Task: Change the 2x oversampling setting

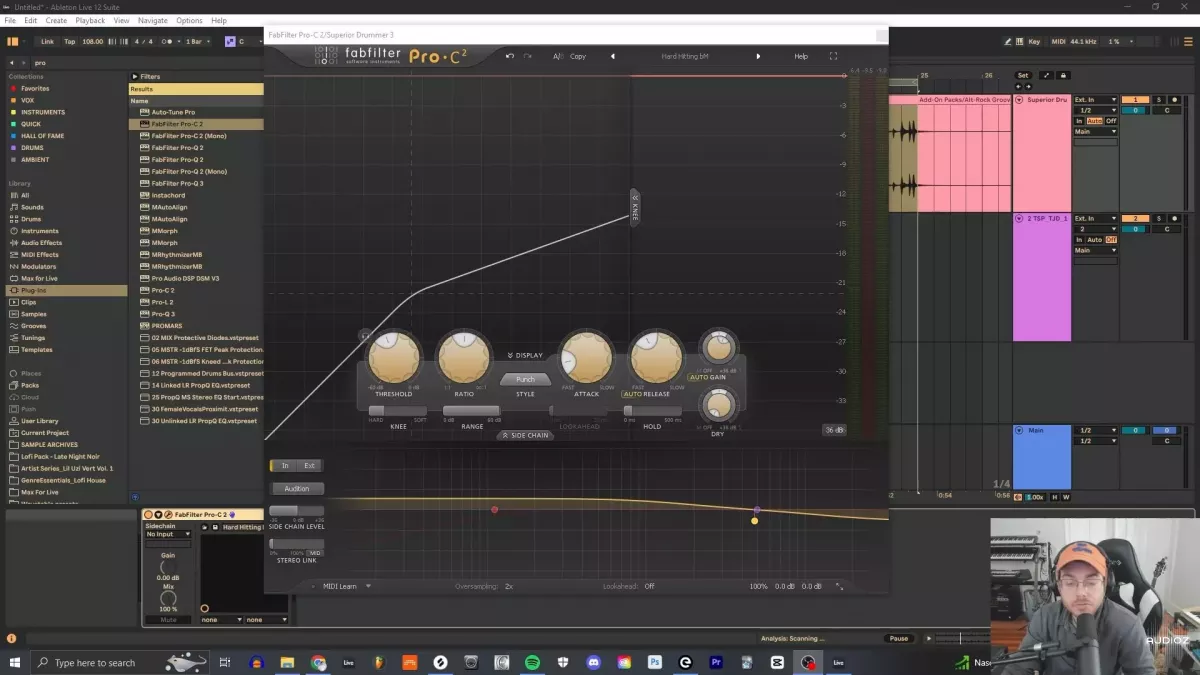Action: [509, 586]
